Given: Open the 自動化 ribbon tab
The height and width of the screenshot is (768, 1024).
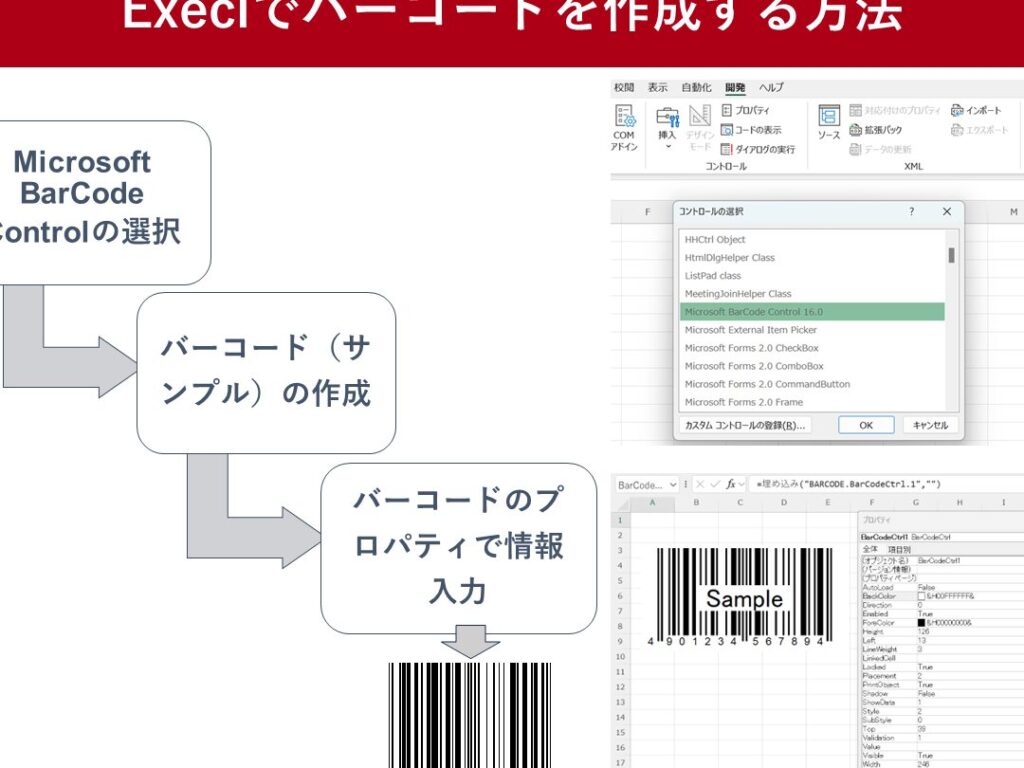Looking at the screenshot, I should (696, 88).
